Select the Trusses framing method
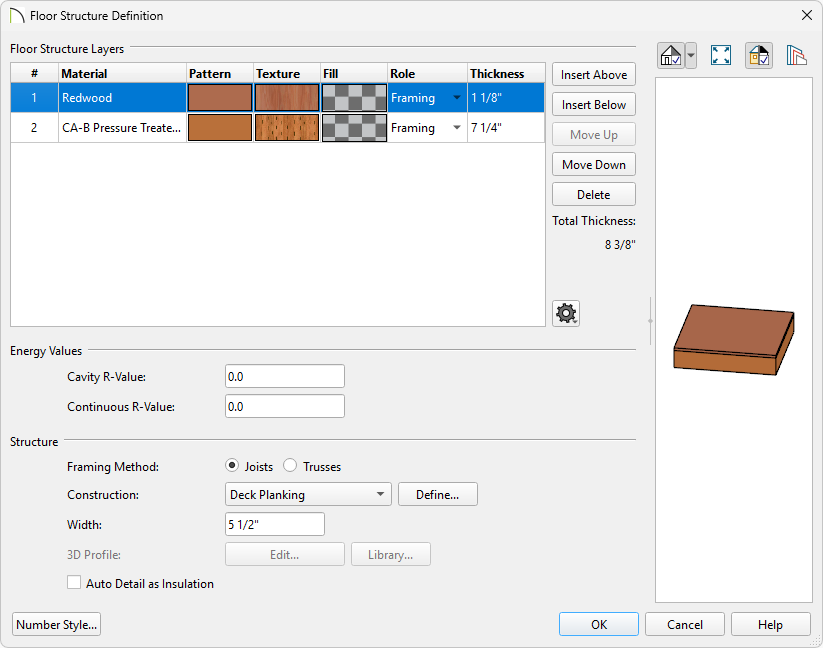 pos(290,465)
